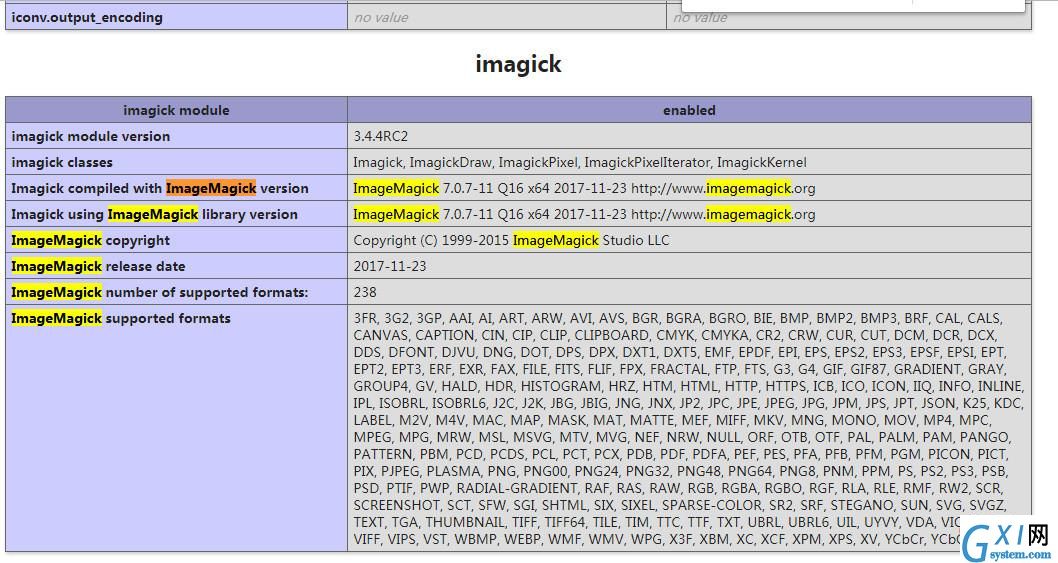Viewport: 1058px width, 563px height.
Task: Click 'RADIAL-GRADIENT' in the supported formats list
Action: [x=517, y=488]
